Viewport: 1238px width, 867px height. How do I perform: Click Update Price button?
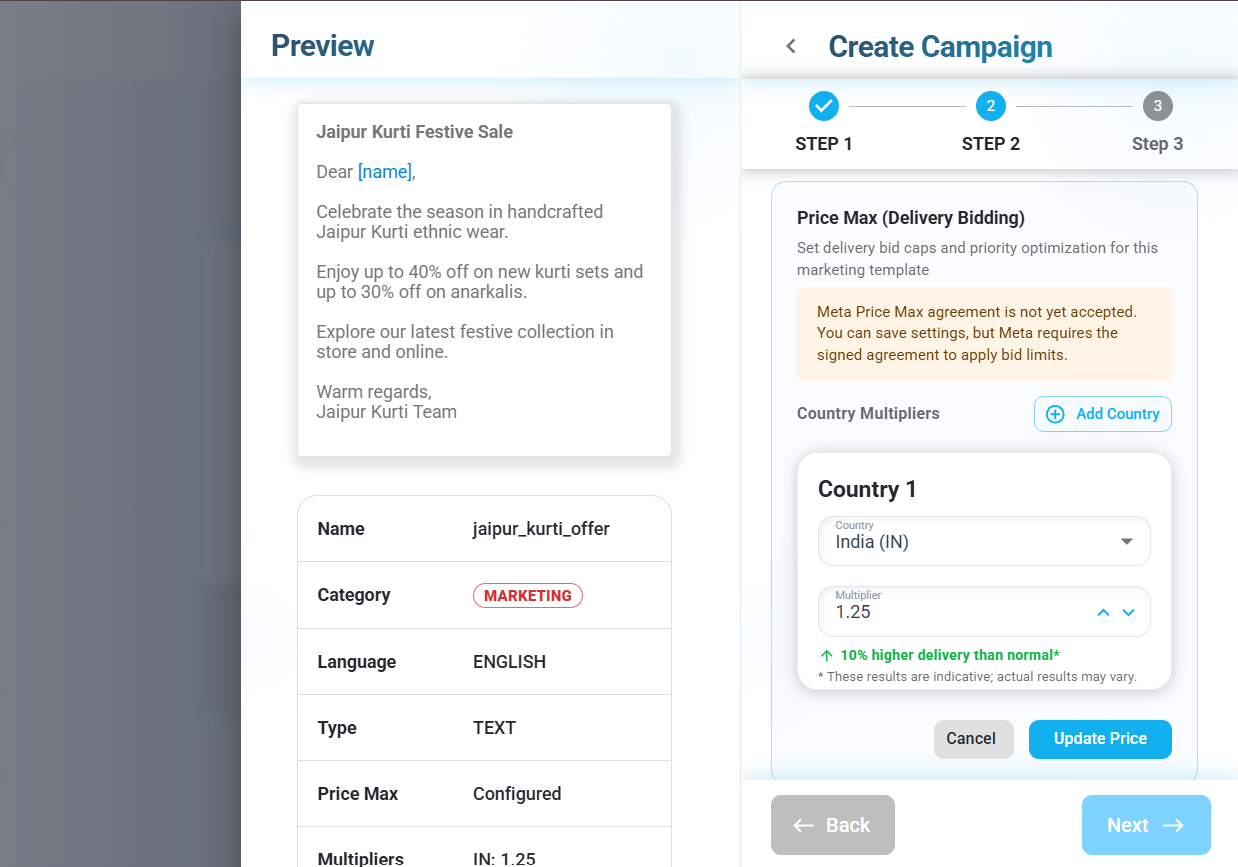click(1100, 739)
